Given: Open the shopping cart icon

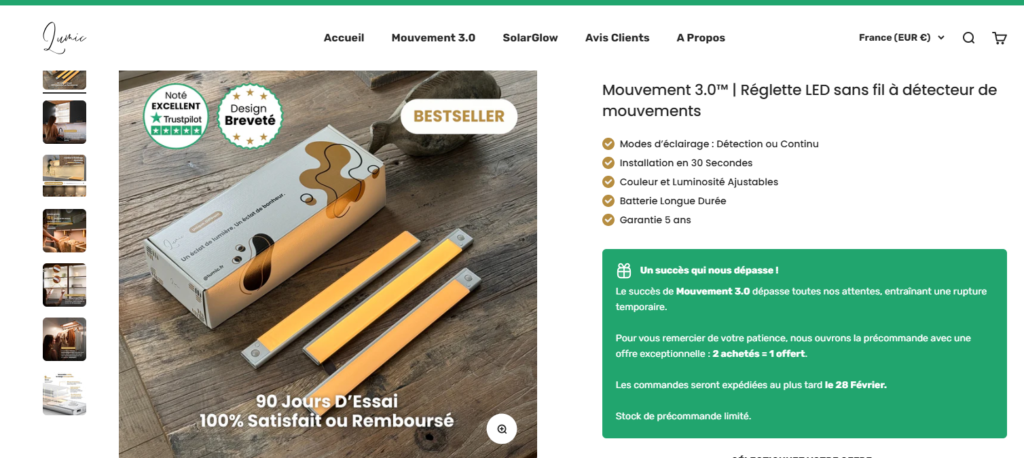Looking at the screenshot, I should pyautogui.click(x=999, y=38).
